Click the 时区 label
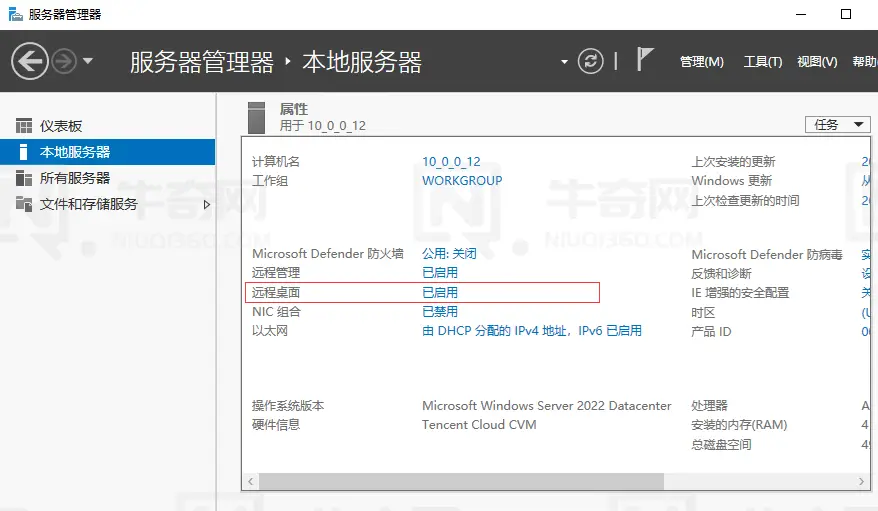878x511 pixels. tap(703, 312)
